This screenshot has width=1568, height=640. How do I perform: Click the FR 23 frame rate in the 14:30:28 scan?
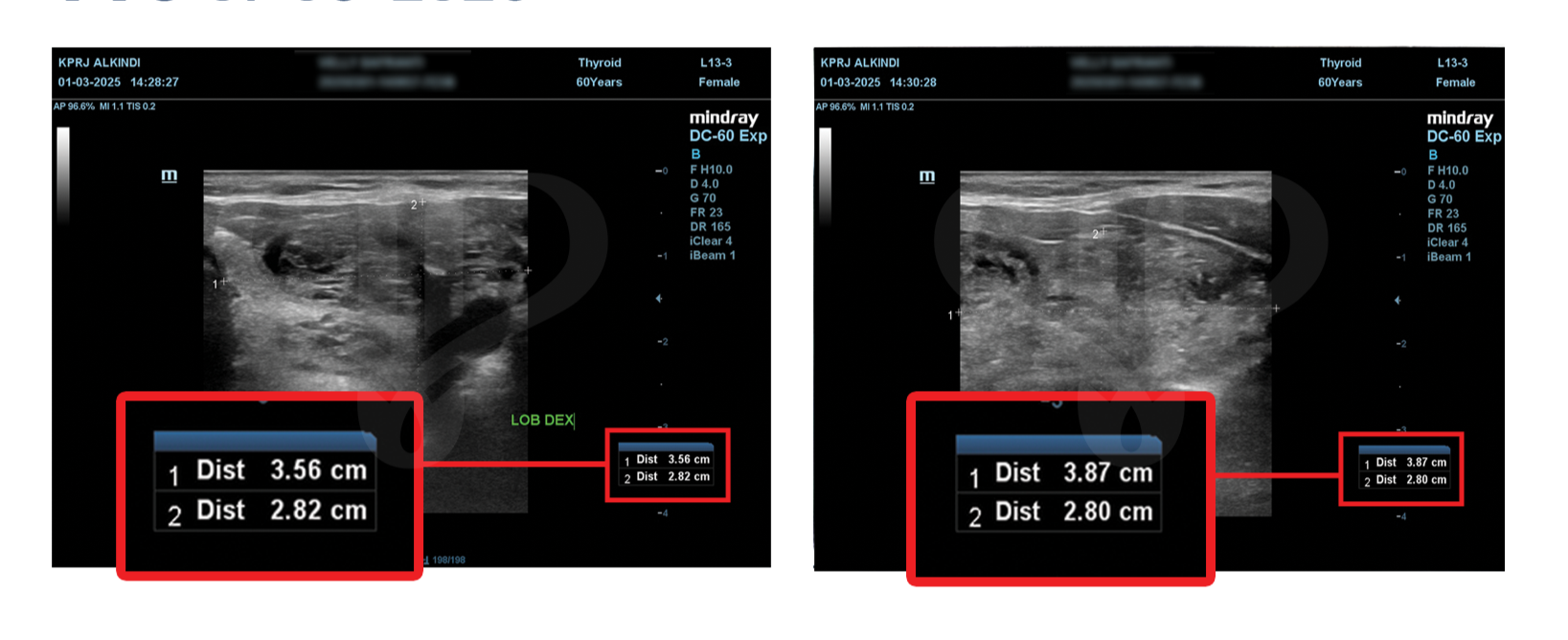1443,214
